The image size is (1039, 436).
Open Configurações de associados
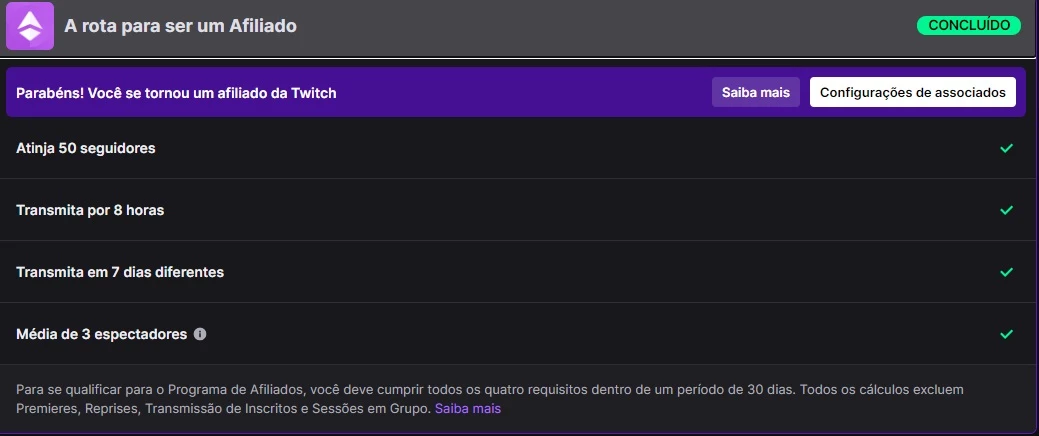pos(912,93)
